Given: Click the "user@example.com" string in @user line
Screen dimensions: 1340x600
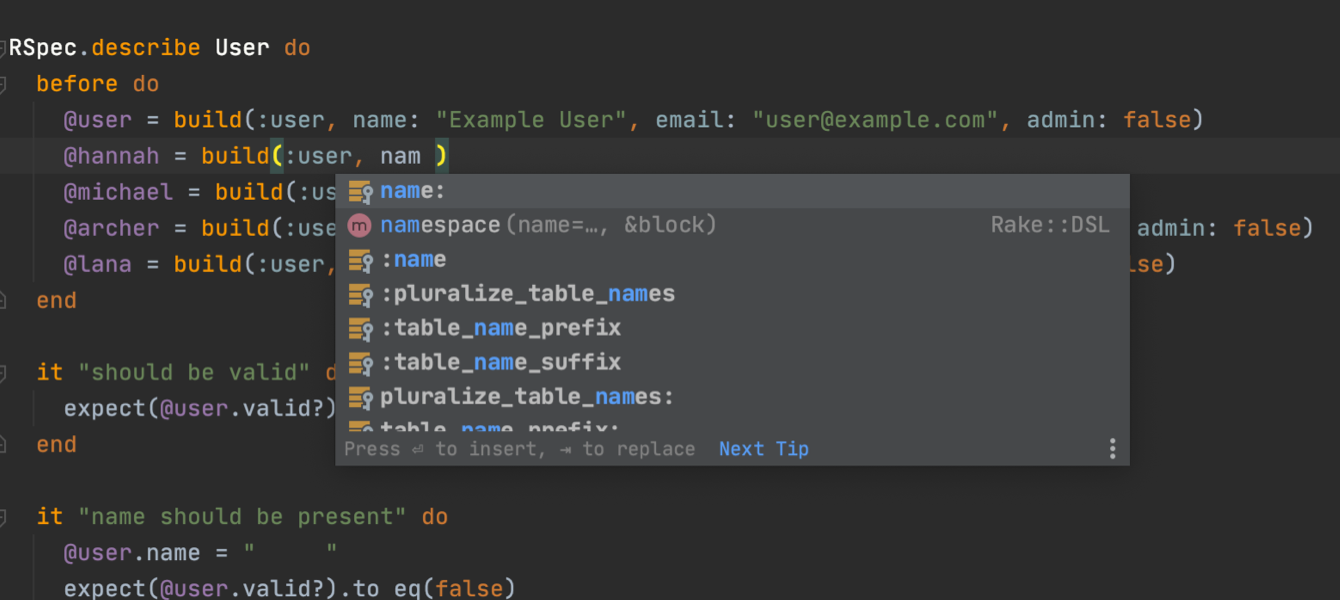Looking at the screenshot, I should [x=875, y=120].
